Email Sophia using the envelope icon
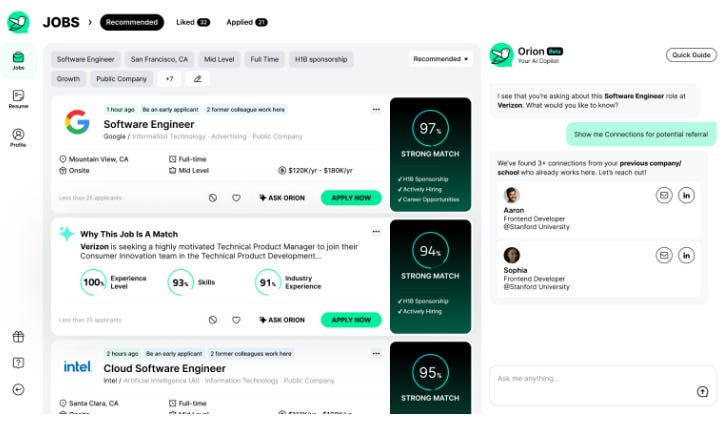Screen dimensions: 725x421 (664, 255)
